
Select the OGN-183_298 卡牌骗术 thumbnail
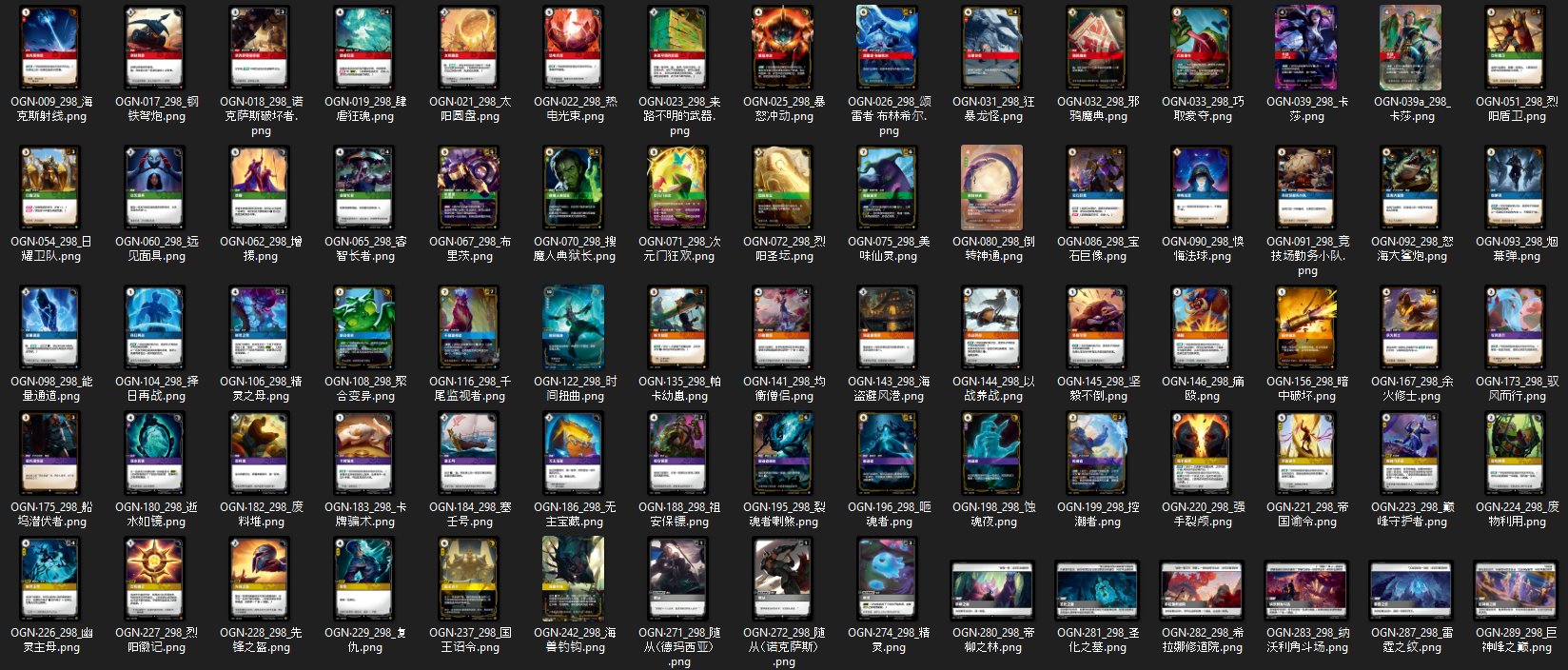tap(365, 453)
